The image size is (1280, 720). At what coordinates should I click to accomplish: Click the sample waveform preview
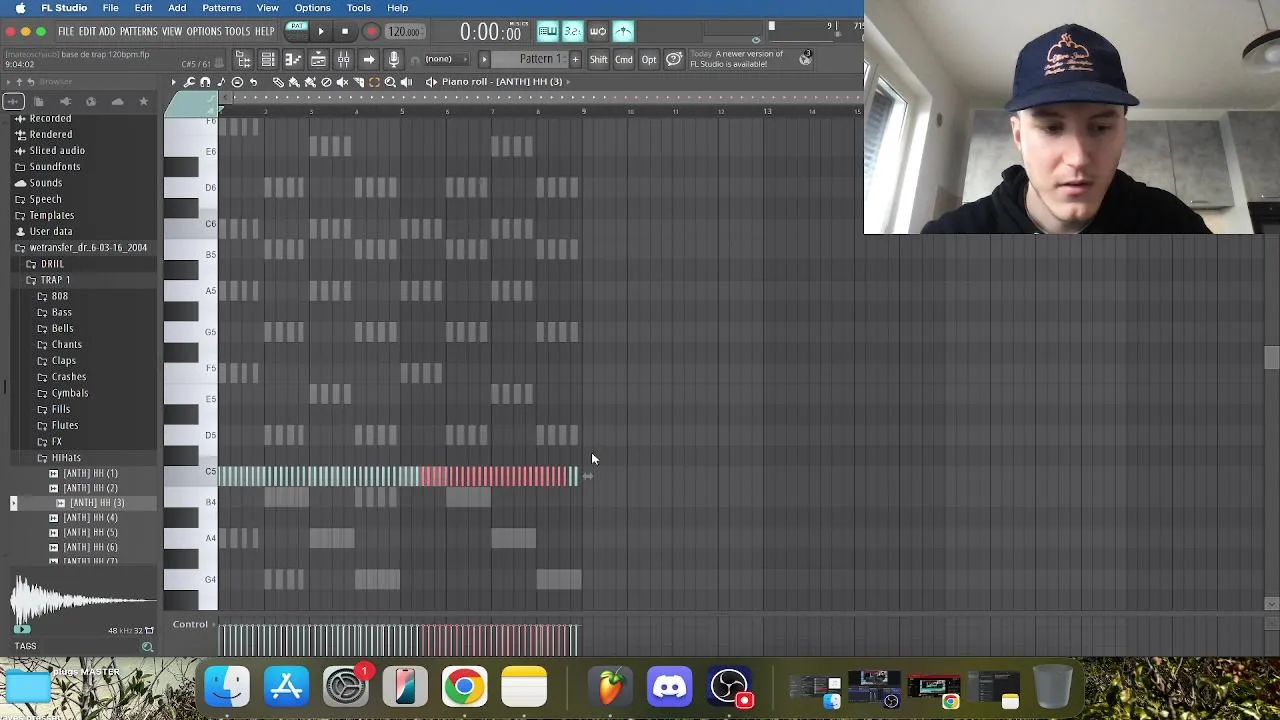coord(82,600)
